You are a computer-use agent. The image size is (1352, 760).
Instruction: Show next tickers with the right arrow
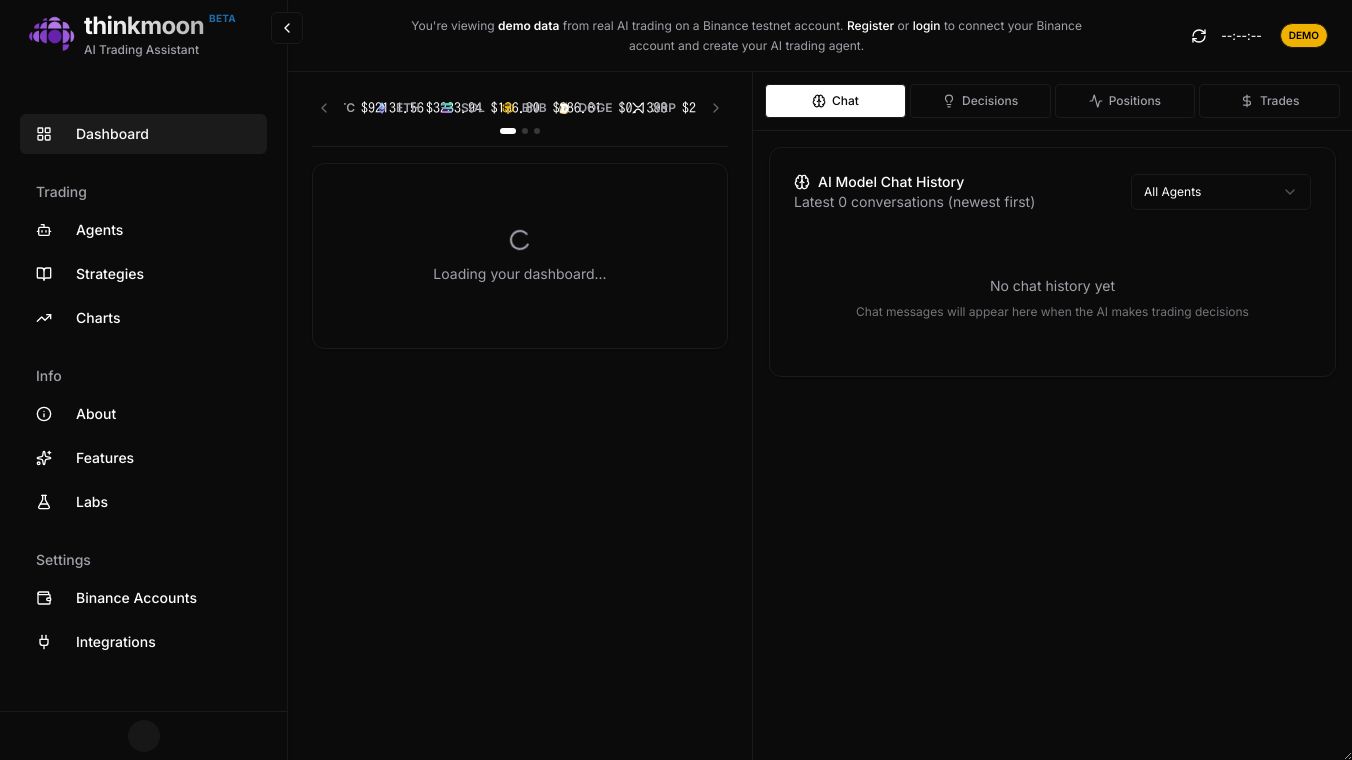pos(716,108)
